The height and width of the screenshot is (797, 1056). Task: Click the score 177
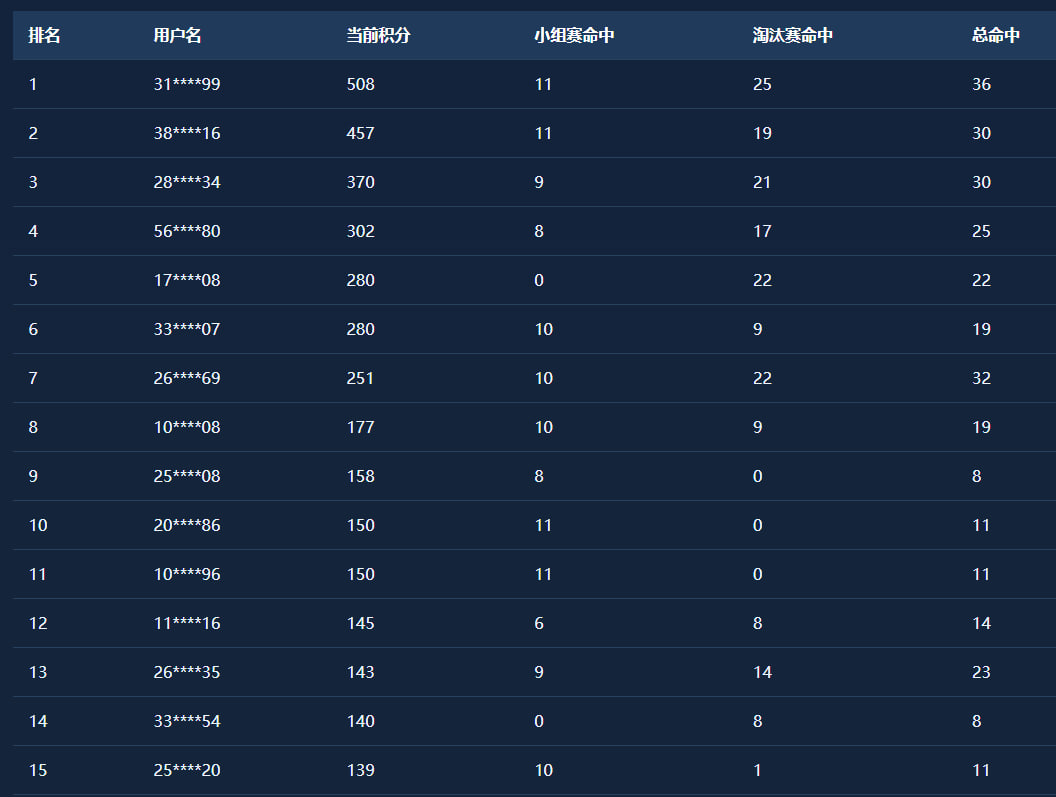(x=360, y=427)
